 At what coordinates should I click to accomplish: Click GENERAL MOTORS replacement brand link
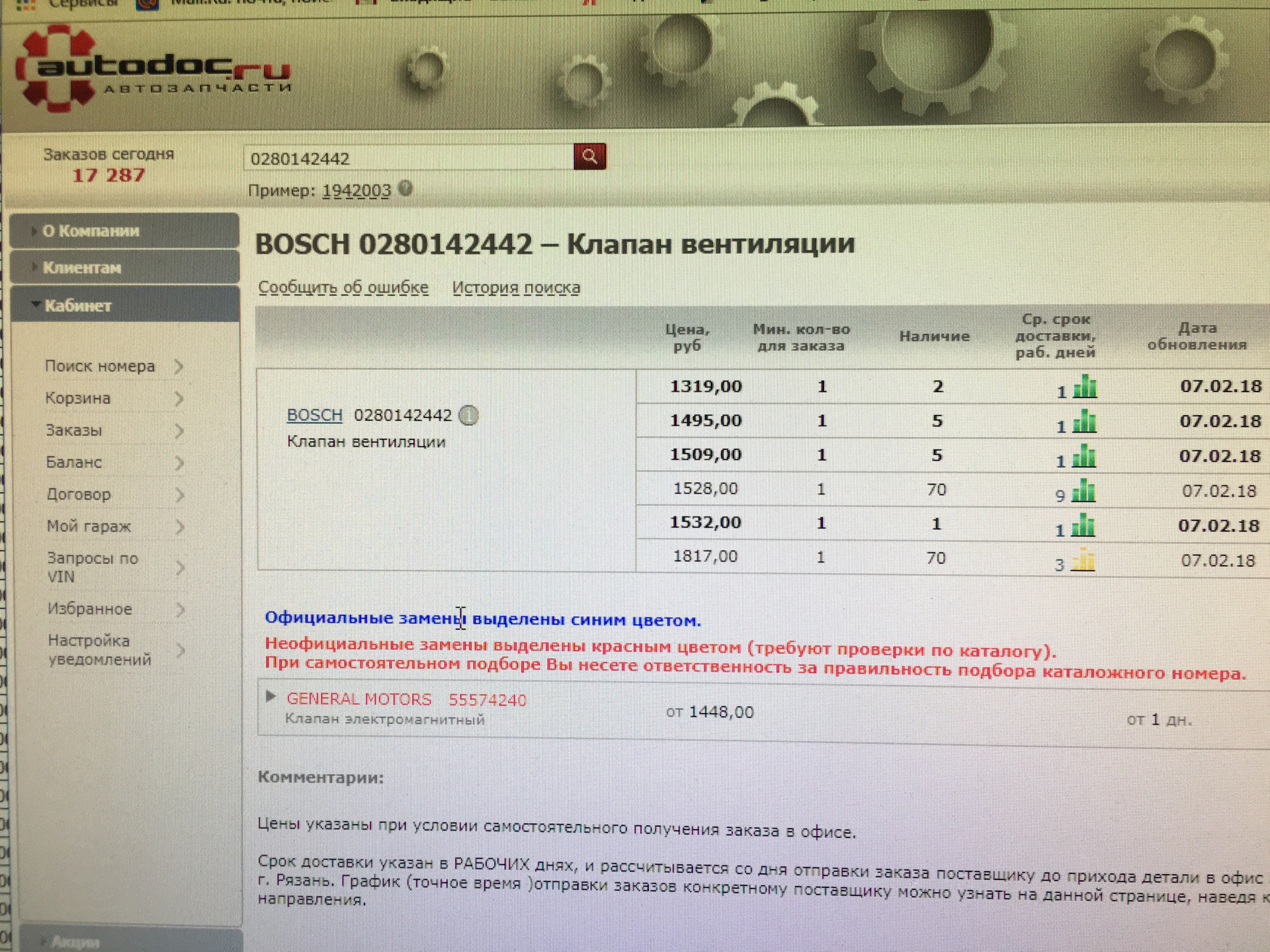click(x=359, y=699)
